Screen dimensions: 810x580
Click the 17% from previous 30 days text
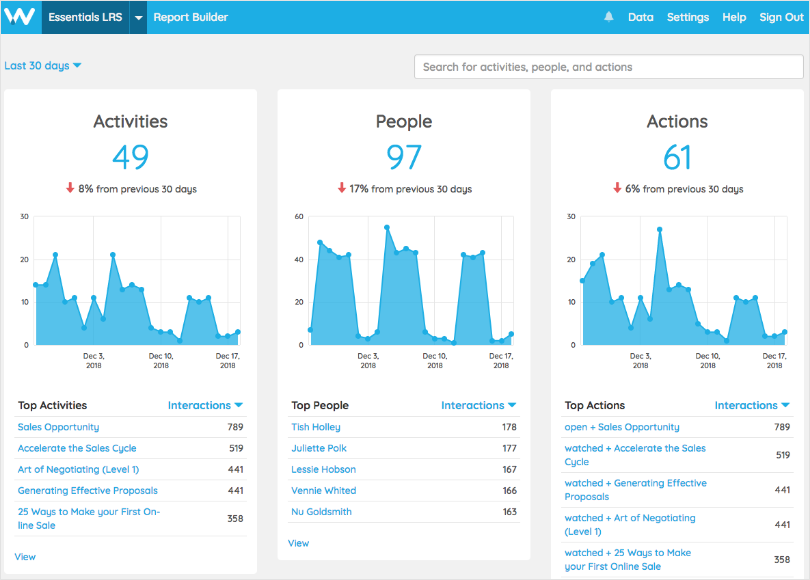411,189
